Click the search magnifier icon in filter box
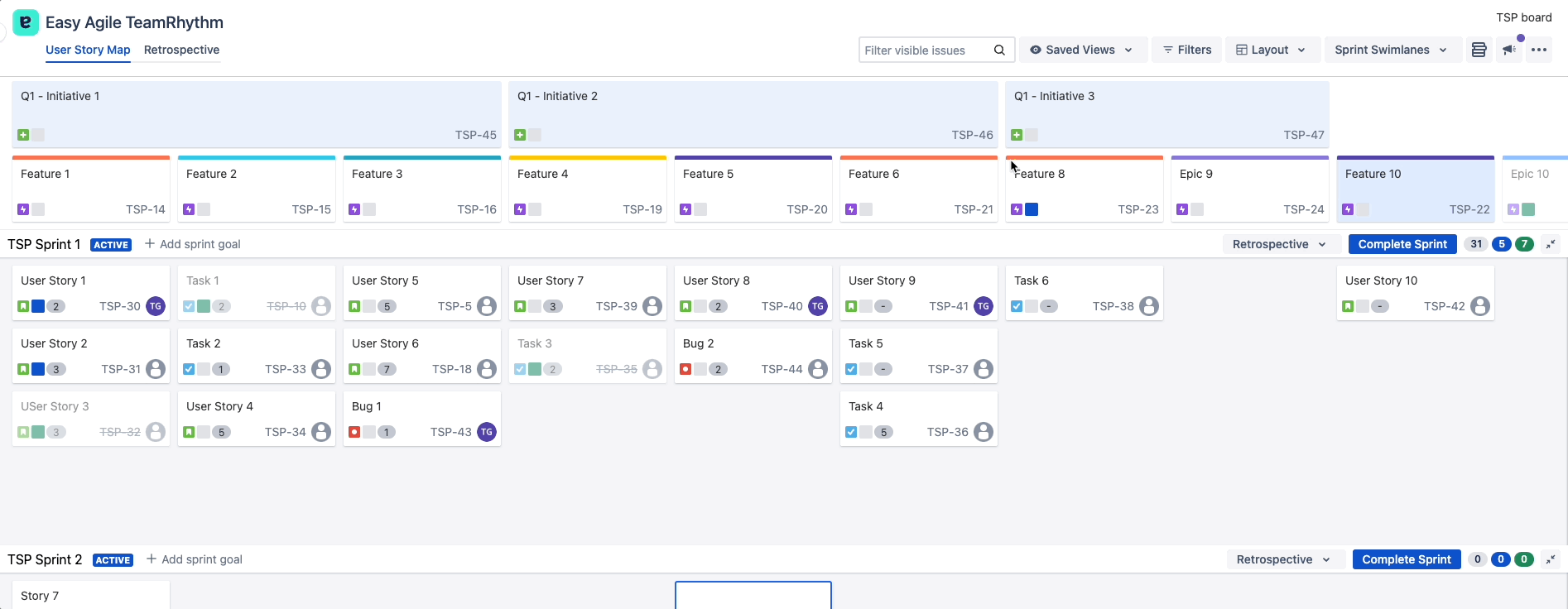 coord(999,50)
